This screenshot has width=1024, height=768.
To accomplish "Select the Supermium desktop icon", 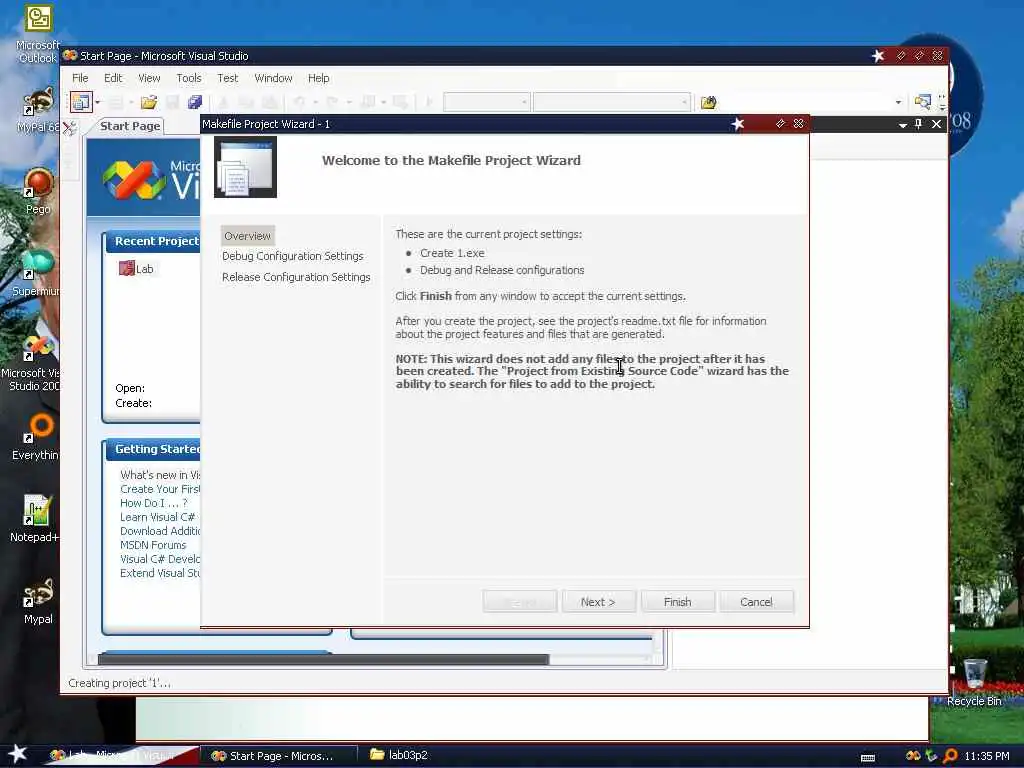I will [36, 273].
